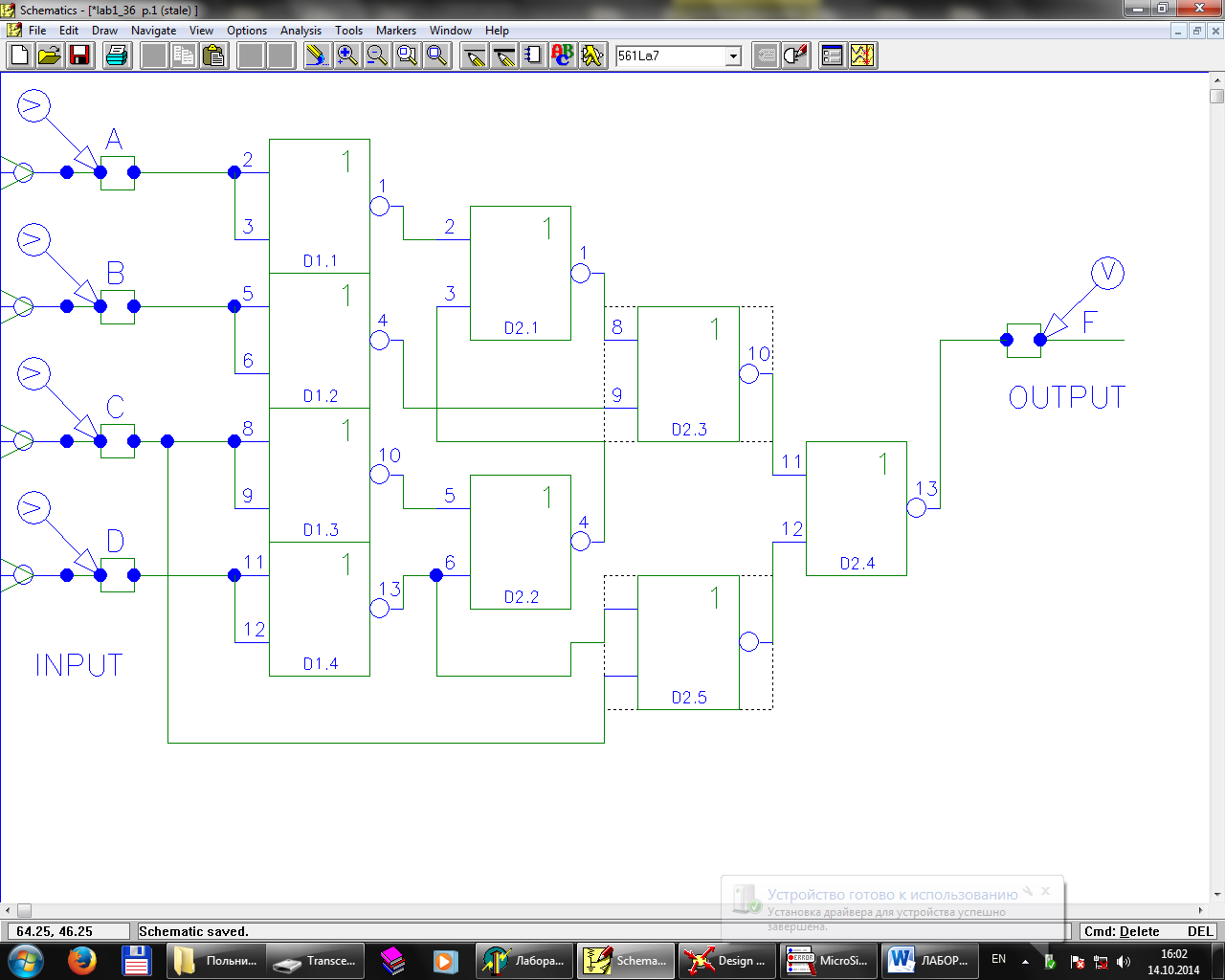Click the 'Cmd: Delete' status bar entry
The image size is (1225, 980).
(x=1122, y=931)
